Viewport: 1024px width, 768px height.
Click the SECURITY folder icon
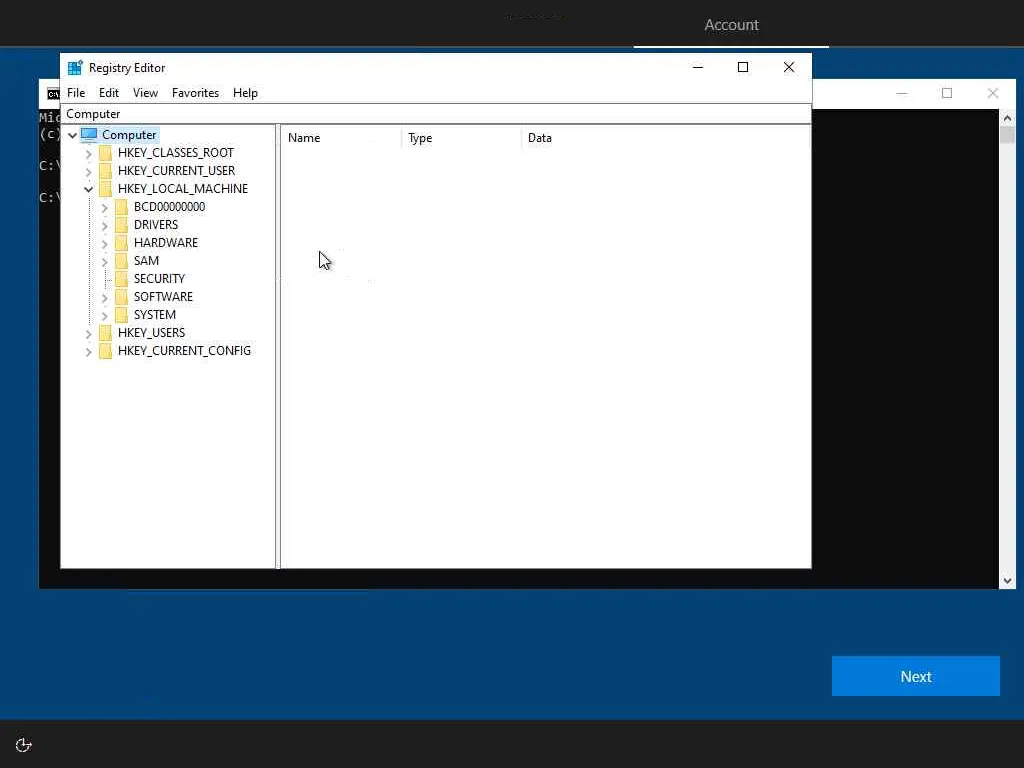(121, 279)
